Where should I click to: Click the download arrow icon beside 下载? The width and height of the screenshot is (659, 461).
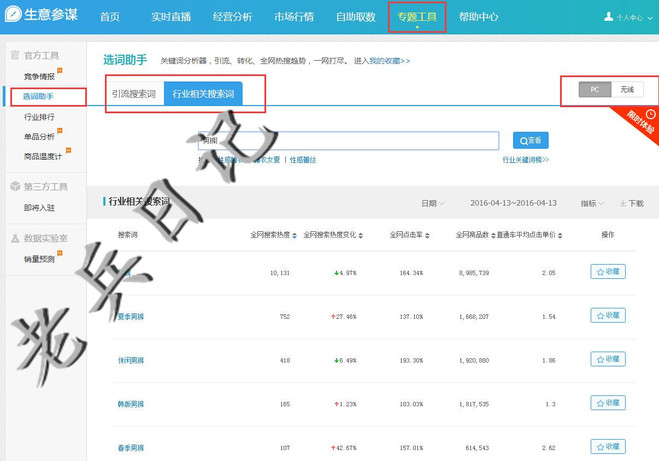point(623,203)
